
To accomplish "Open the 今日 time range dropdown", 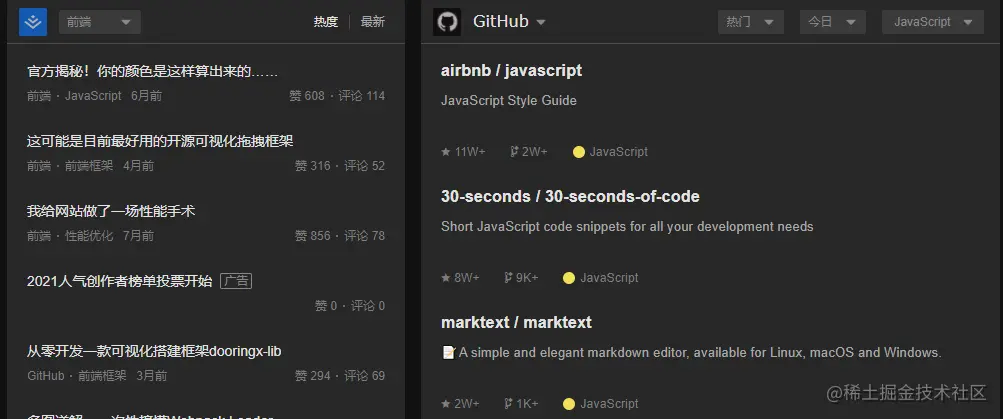I will 833,22.
